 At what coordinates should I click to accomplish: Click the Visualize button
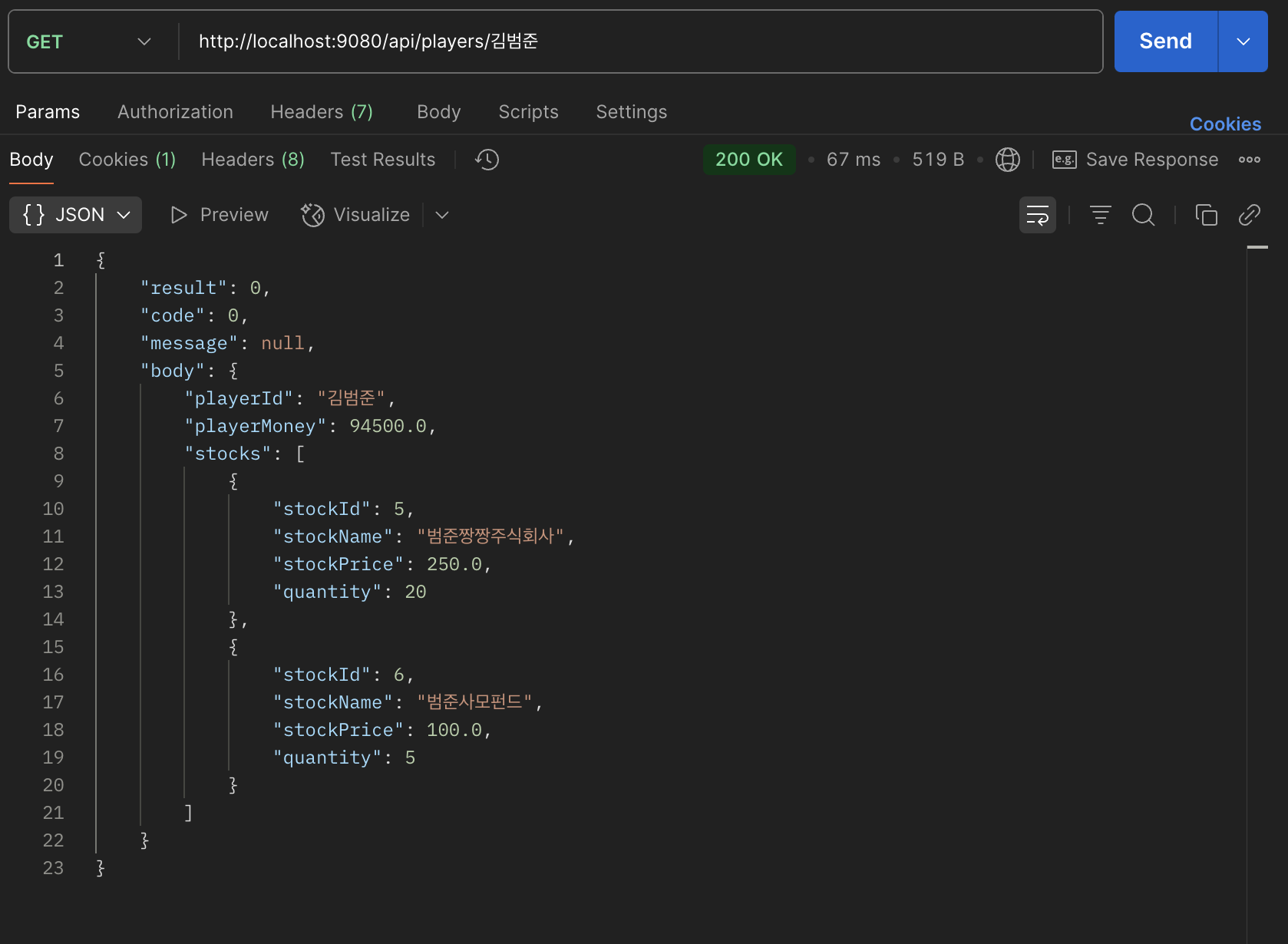point(355,215)
